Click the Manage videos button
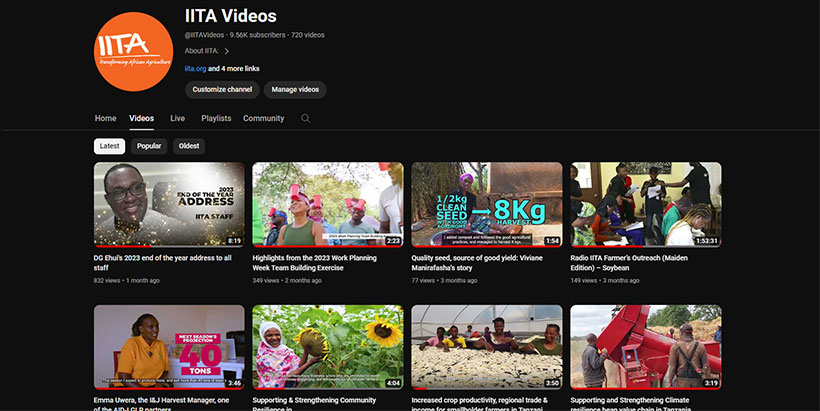 click(295, 90)
